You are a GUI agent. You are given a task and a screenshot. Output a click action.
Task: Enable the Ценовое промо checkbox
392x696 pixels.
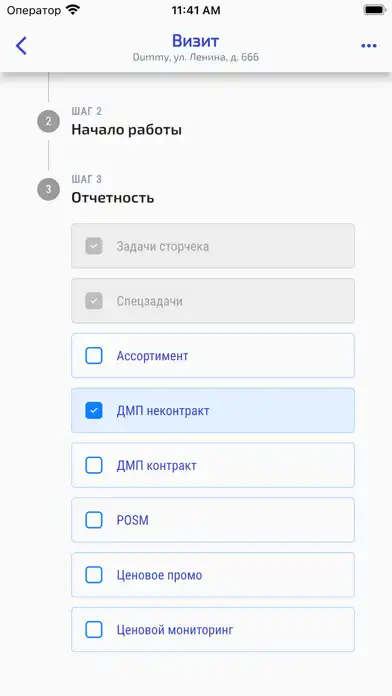94,575
